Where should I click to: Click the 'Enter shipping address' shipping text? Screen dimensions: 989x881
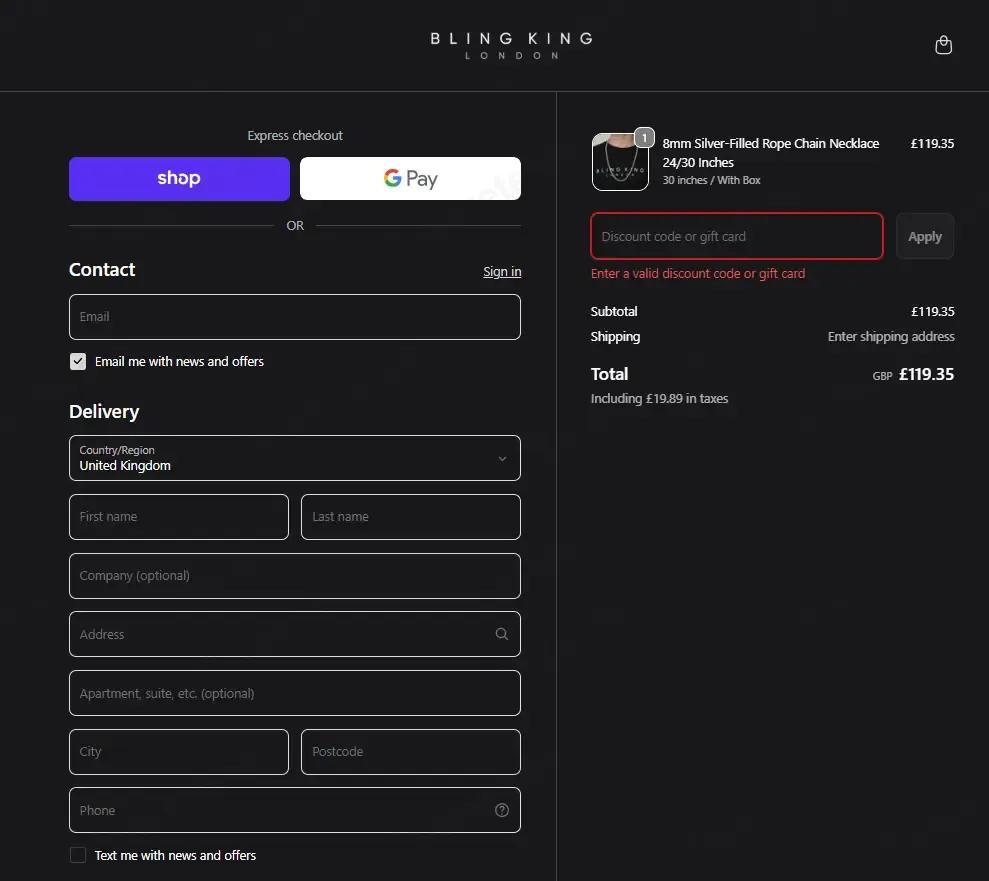891,336
